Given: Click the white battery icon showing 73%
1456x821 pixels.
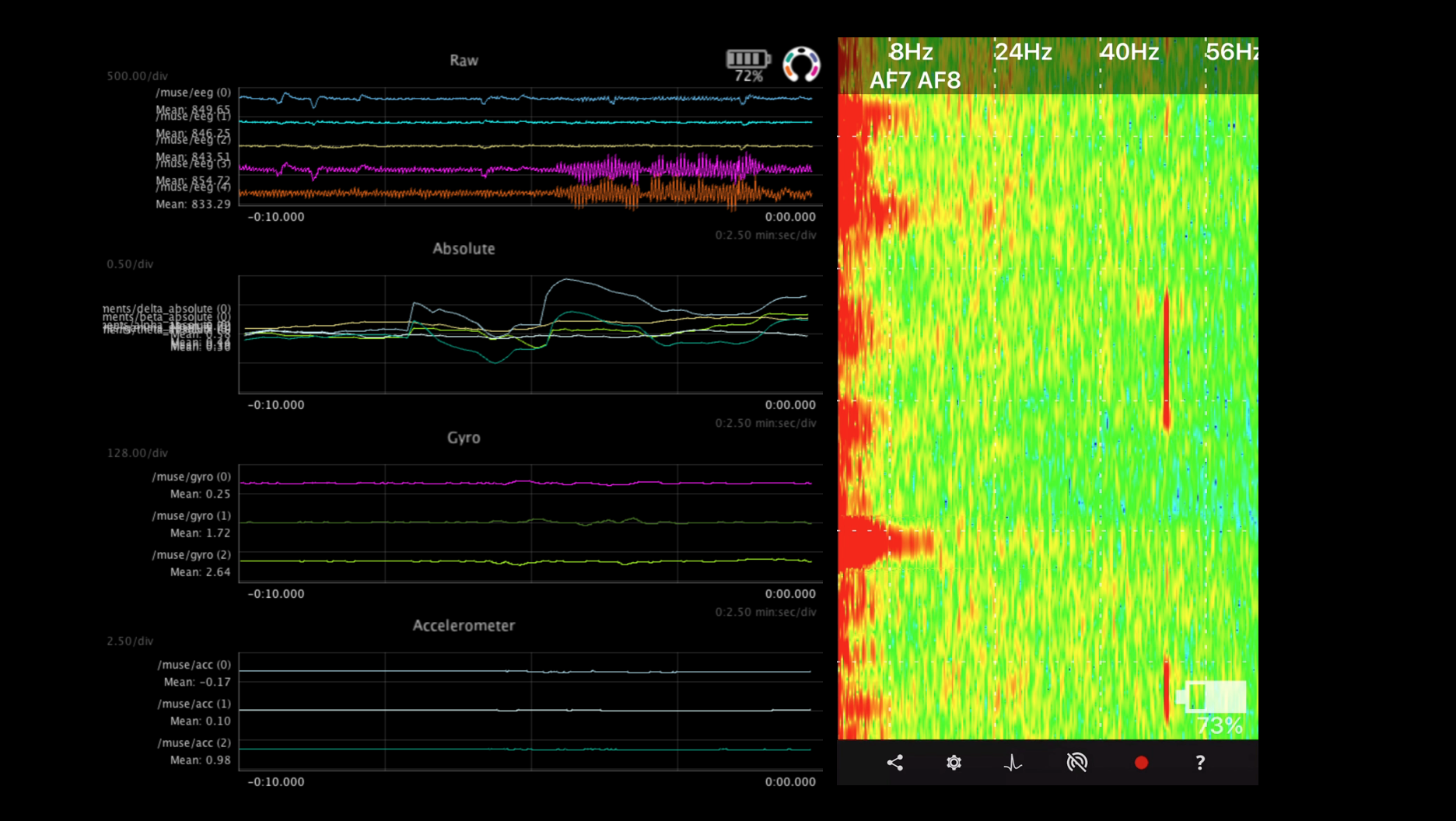Looking at the screenshot, I should click(x=1211, y=697).
